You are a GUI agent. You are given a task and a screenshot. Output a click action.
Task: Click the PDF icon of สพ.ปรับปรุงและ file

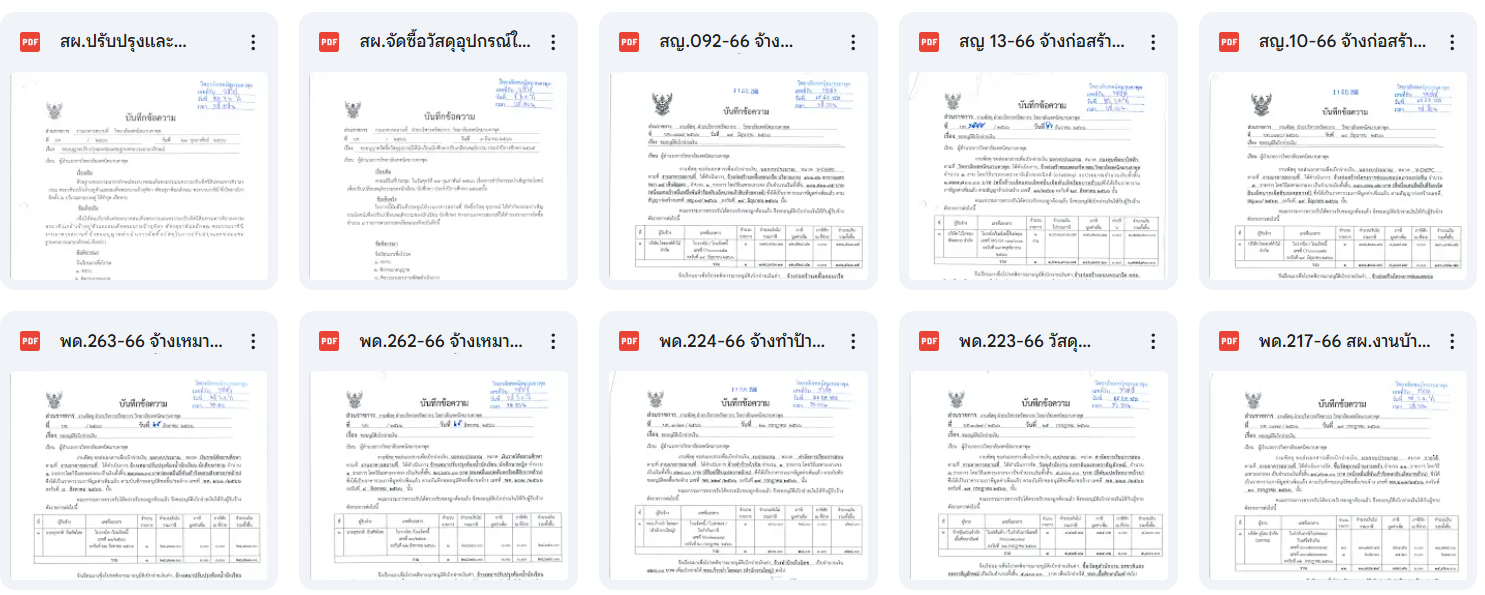(29, 42)
